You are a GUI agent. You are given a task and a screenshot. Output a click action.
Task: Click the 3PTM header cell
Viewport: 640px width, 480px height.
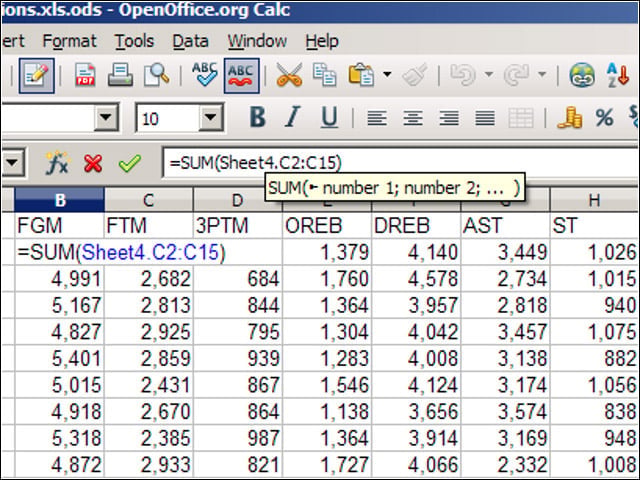[x=238, y=225]
